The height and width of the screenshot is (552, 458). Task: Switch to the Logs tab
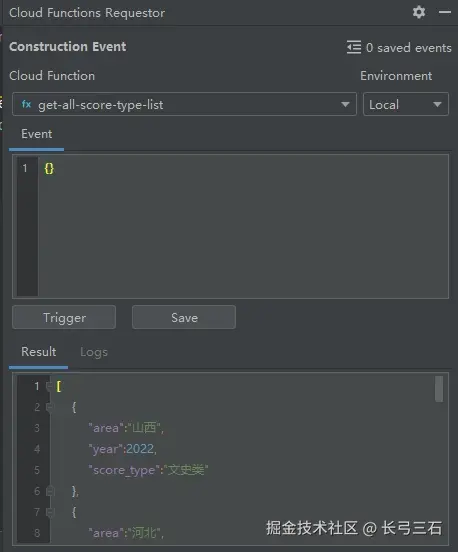[94, 352]
